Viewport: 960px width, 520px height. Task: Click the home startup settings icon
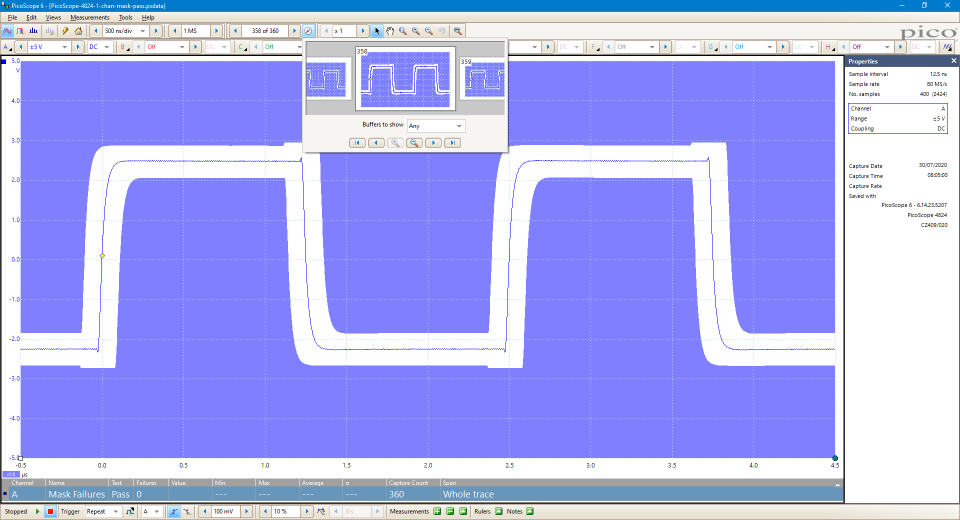tap(78, 31)
